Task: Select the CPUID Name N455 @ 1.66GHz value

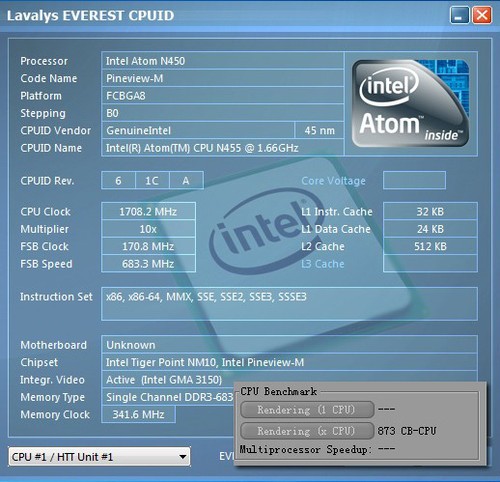Action: 222,148
